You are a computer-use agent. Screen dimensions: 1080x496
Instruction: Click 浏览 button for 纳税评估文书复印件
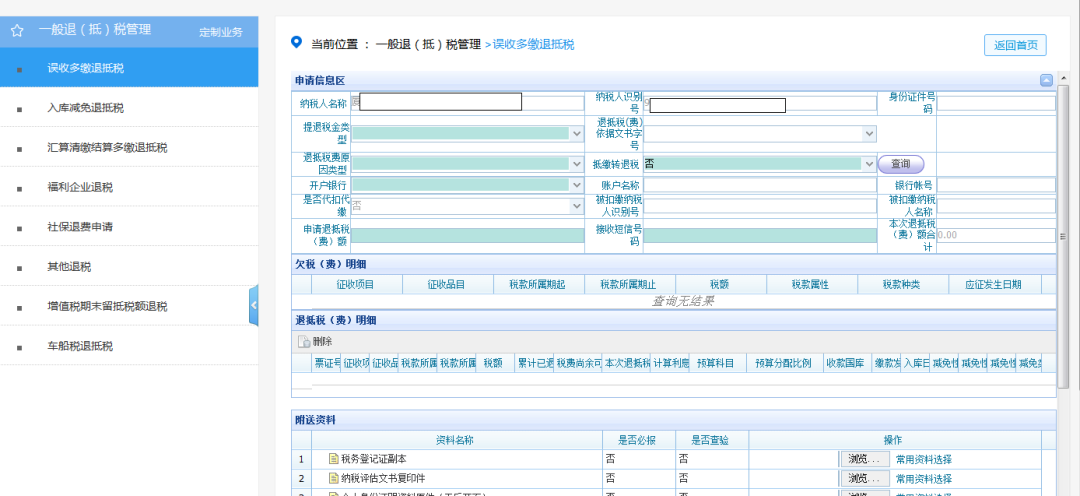coord(864,478)
